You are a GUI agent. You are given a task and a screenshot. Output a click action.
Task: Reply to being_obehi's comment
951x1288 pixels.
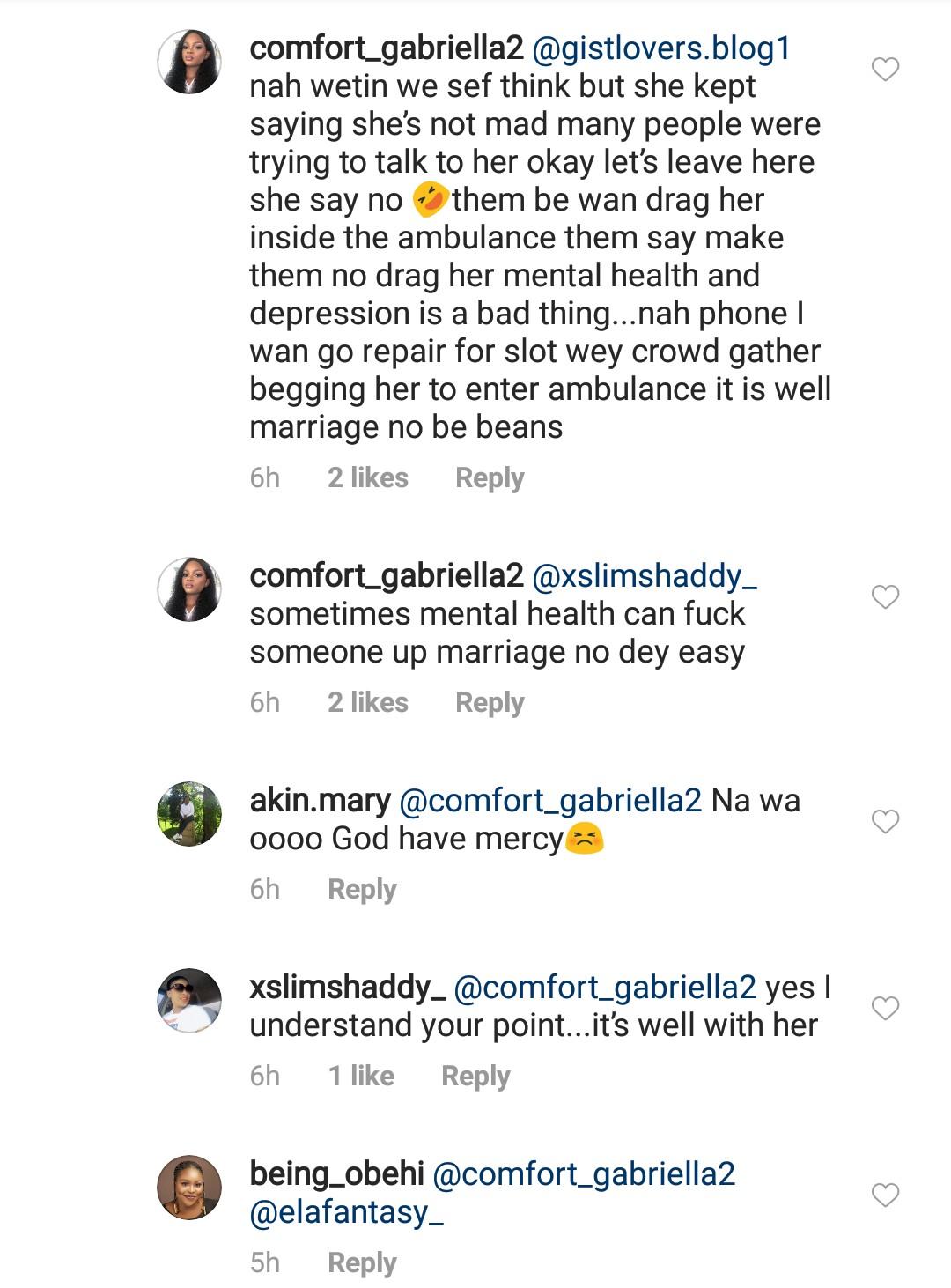362,1262
